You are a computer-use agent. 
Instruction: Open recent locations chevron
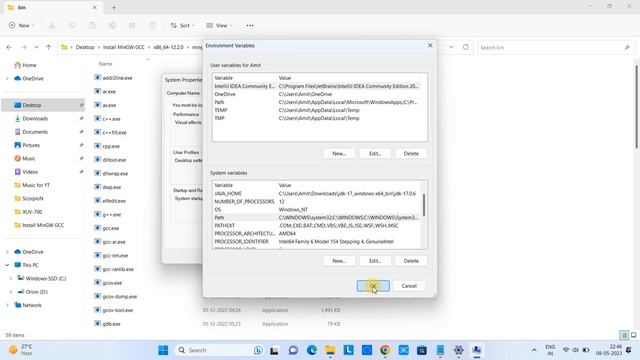tap(36, 47)
